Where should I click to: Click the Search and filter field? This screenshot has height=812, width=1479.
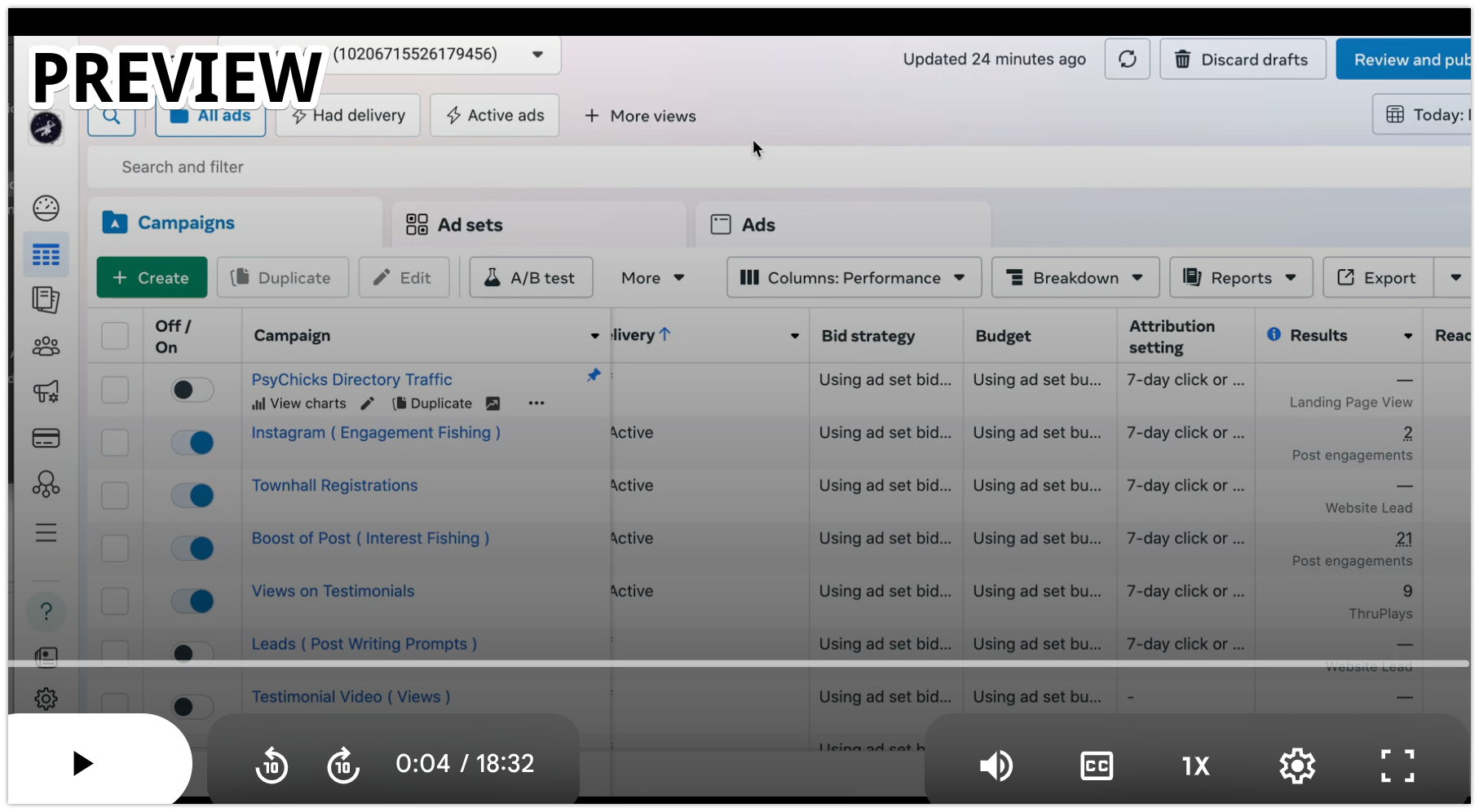(x=779, y=167)
